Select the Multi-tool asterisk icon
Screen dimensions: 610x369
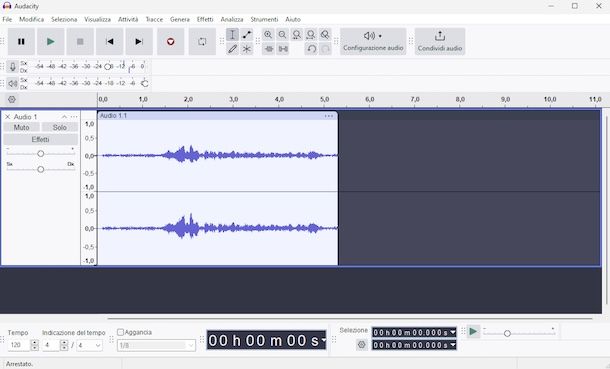tap(247, 49)
